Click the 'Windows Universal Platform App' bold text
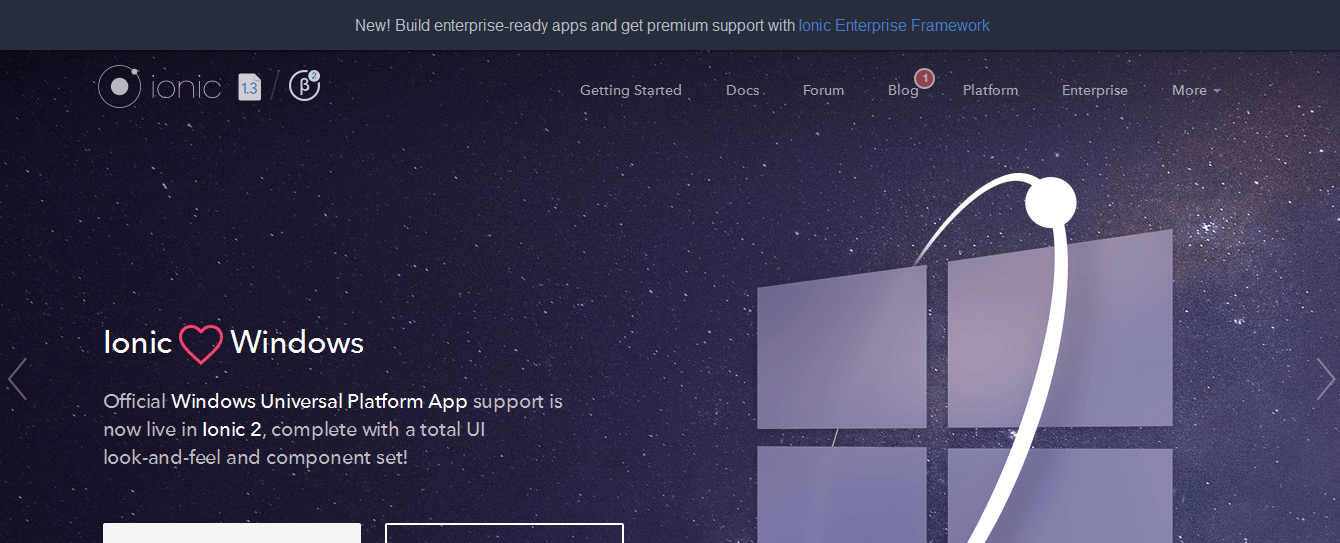 [319, 402]
